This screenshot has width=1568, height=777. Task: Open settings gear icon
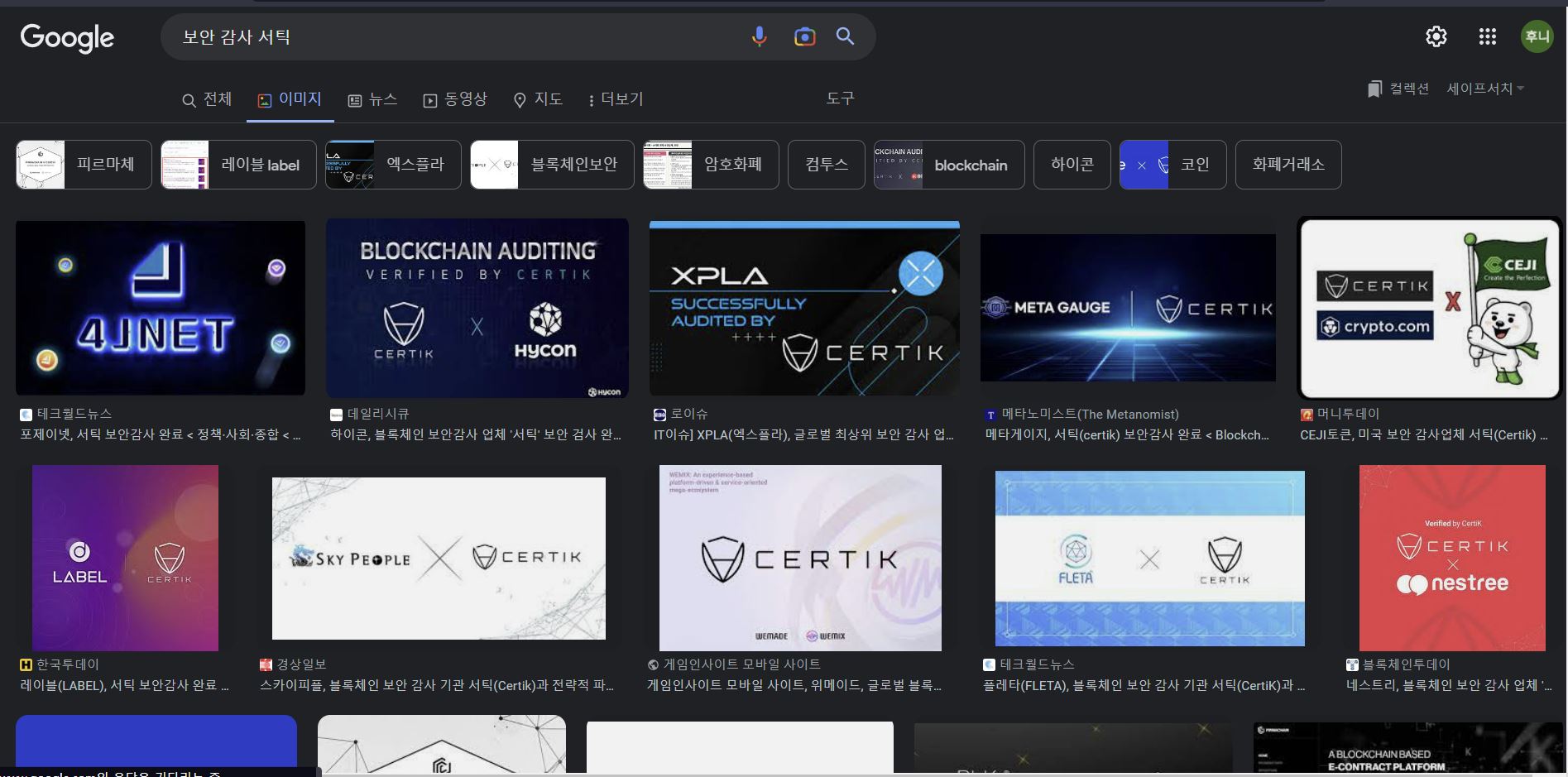(1436, 36)
